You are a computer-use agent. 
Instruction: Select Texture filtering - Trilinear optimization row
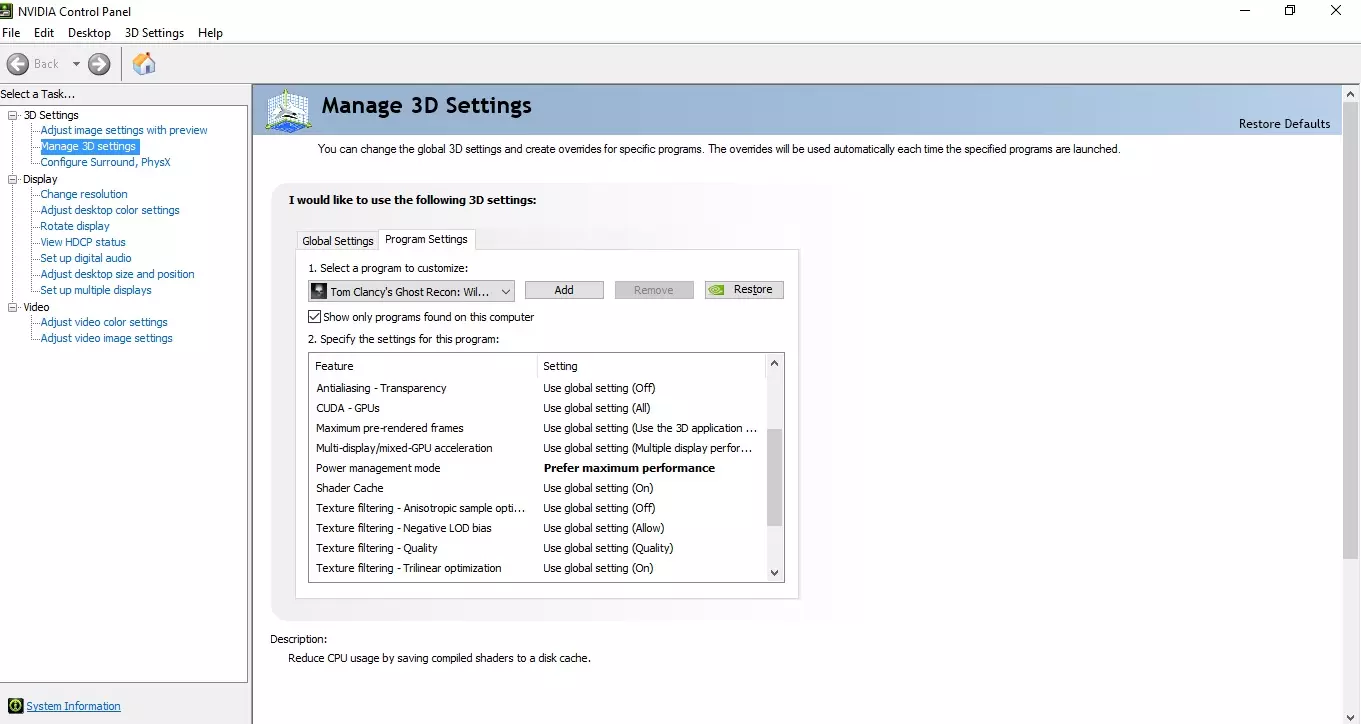[537, 568]
